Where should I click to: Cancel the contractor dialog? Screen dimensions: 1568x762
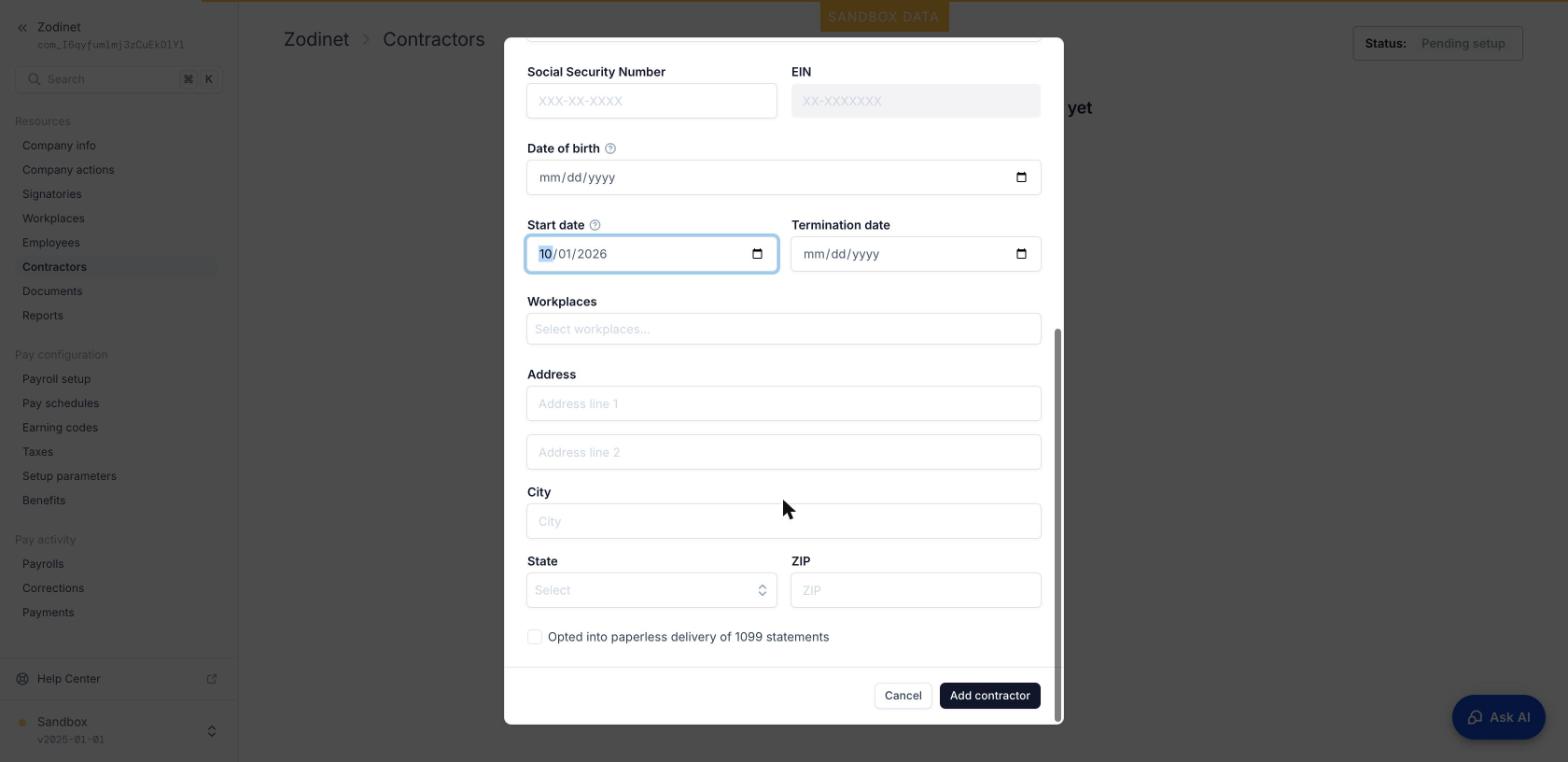point(903,696)
